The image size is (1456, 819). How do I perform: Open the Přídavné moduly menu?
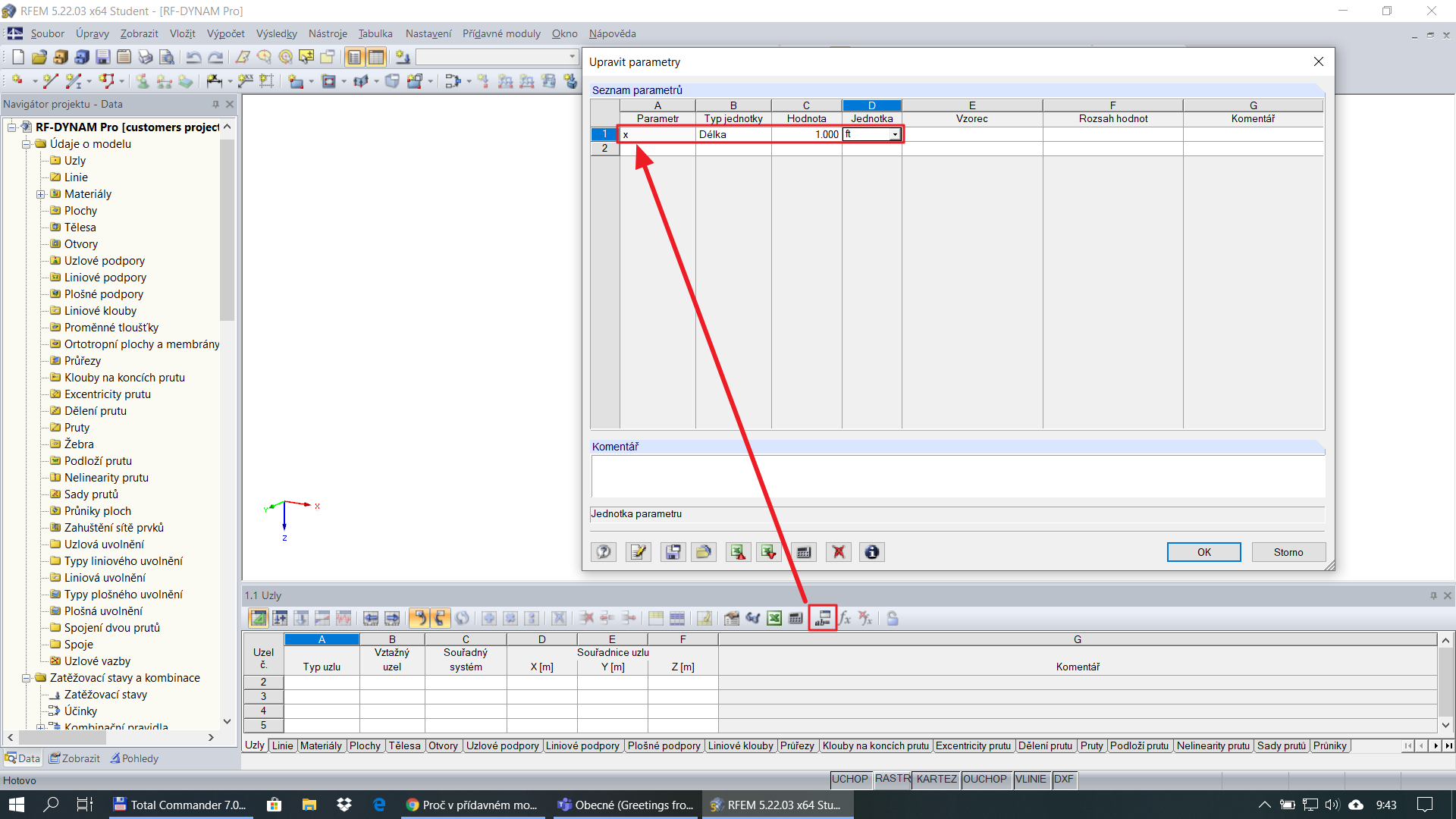click(x=501, y=33)
